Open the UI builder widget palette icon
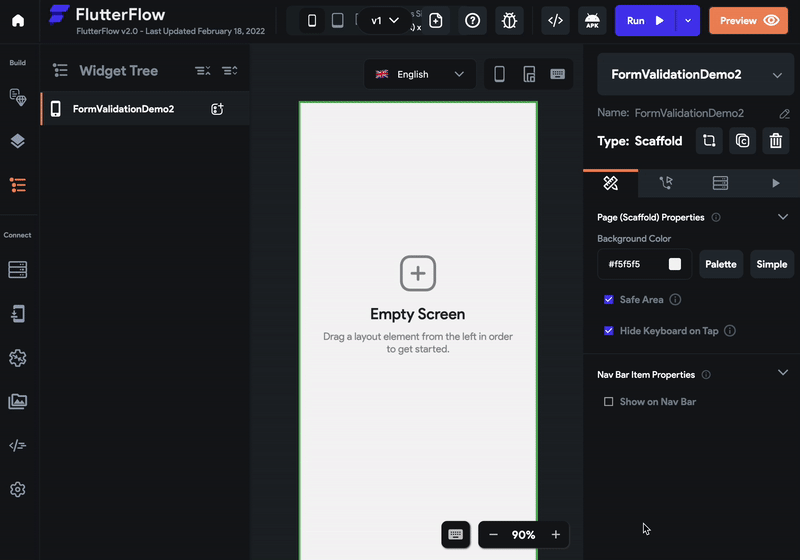 click(x=18, y=97)
